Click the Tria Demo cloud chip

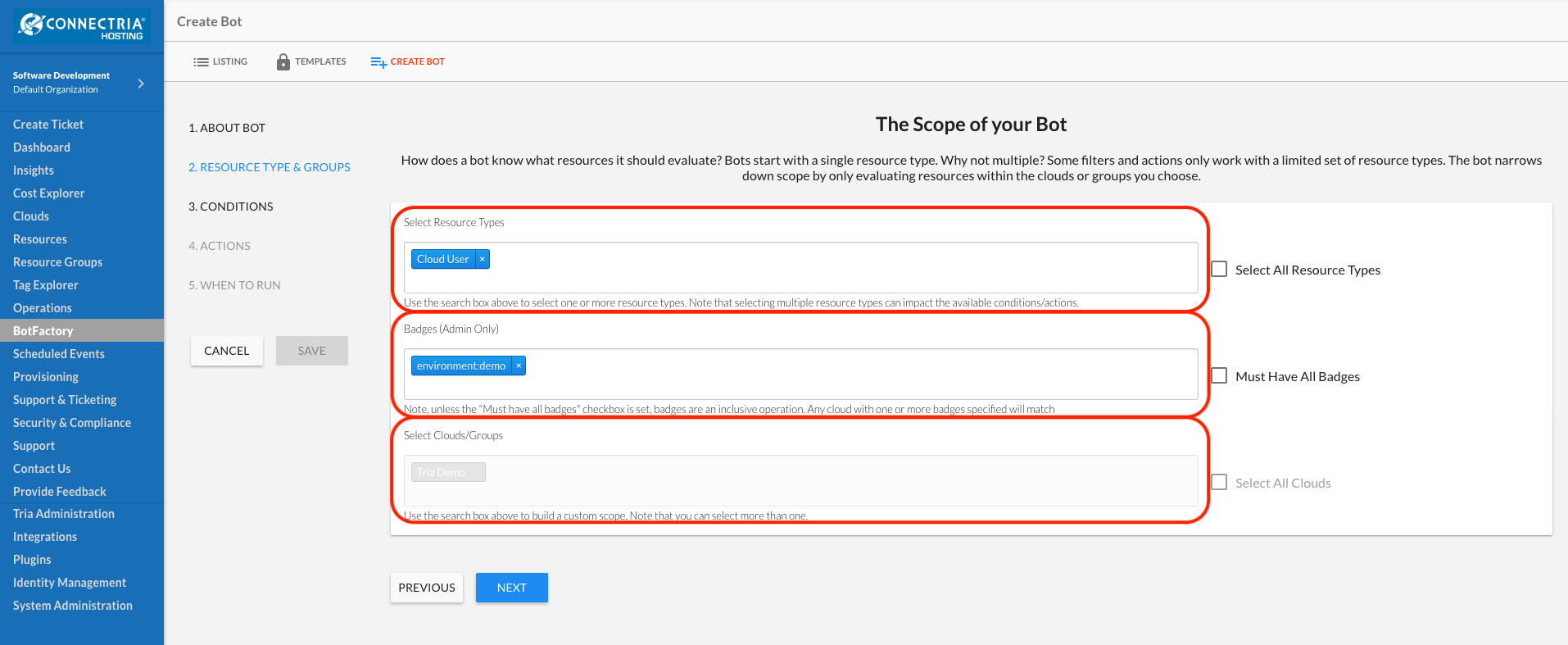click(x=448, y=472)
